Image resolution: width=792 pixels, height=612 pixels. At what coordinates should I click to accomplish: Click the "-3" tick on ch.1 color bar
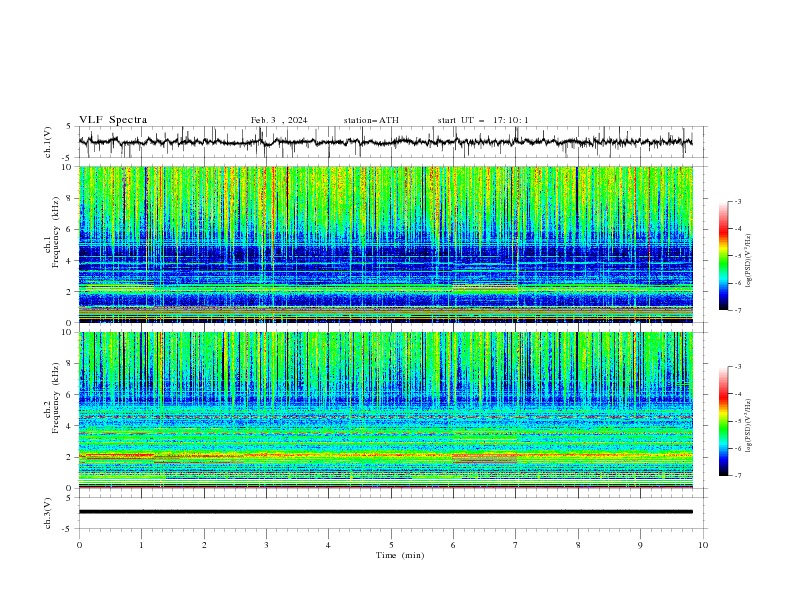coord(737,201)
